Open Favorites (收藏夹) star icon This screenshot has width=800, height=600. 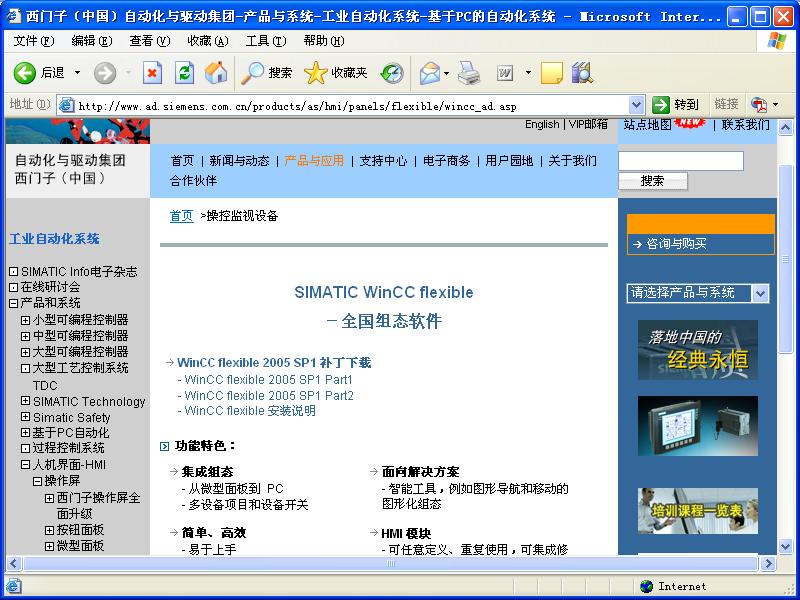pos(316,73)
